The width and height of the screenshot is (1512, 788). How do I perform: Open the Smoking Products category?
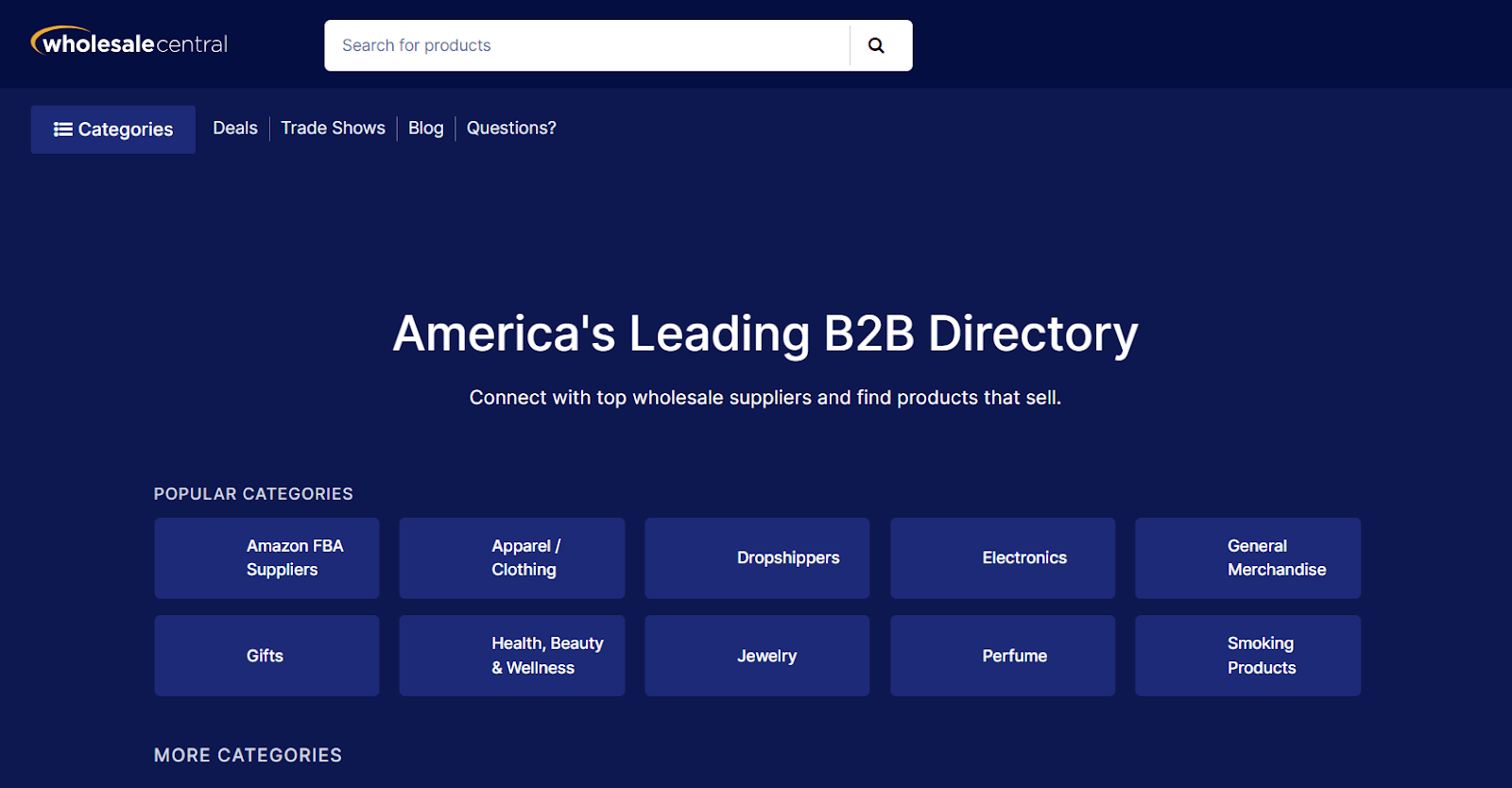pyautogui.click(x=1247, y=656)
